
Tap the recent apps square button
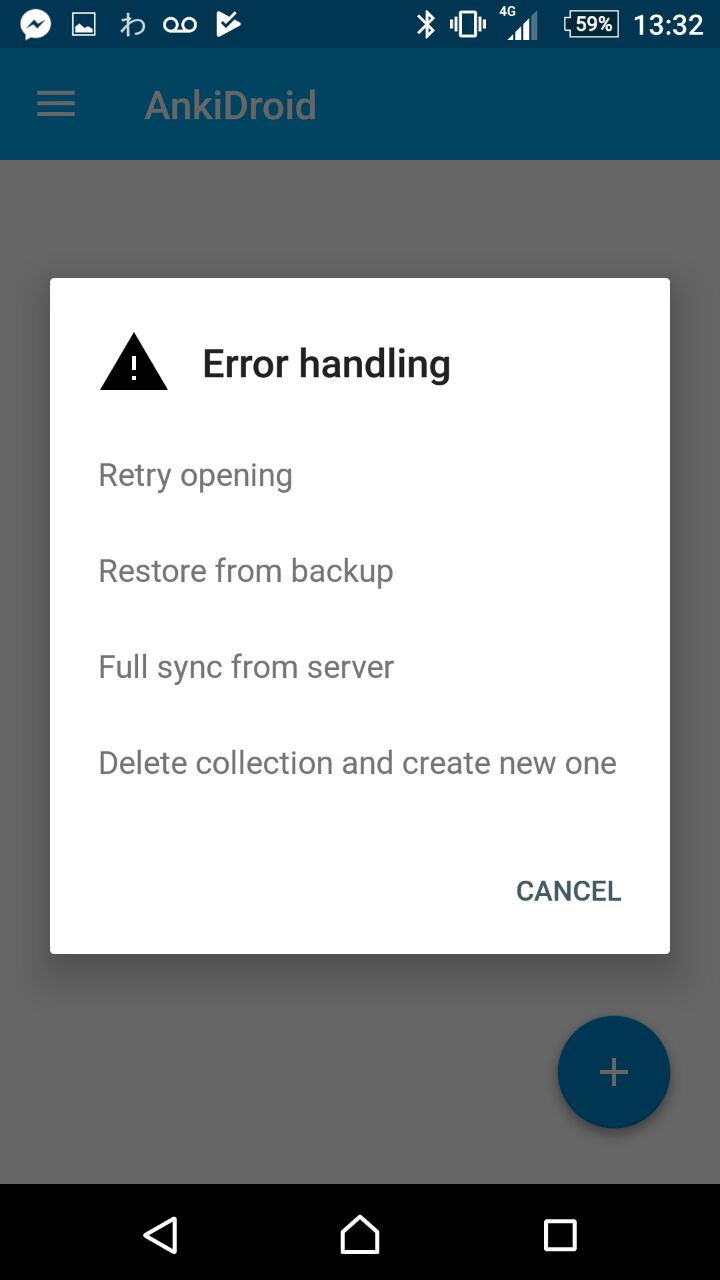coord(560,1235)
